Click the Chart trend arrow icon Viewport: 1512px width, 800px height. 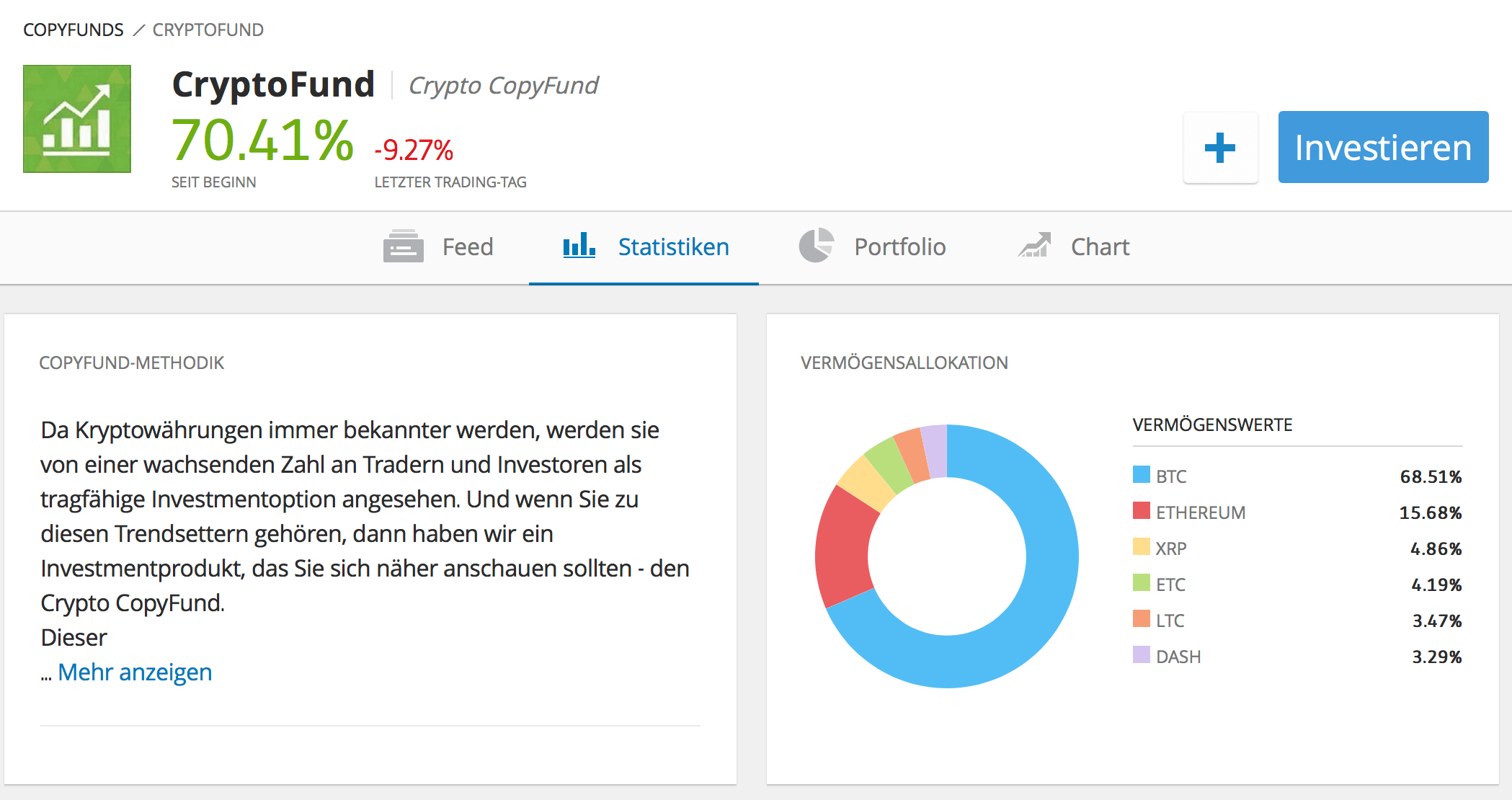click(x=1034, y=245)
